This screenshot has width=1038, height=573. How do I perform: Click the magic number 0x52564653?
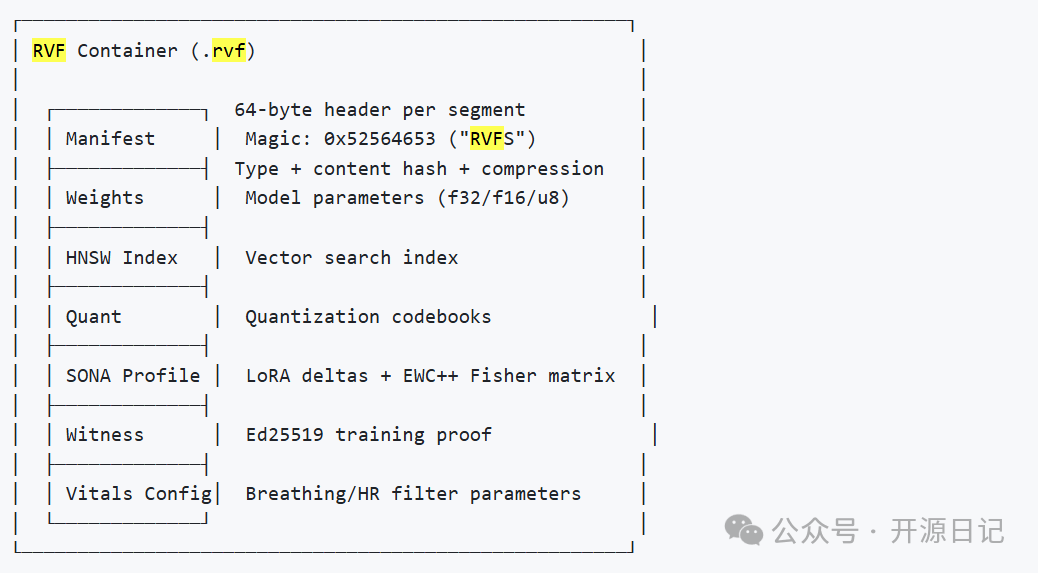pyautogui.click(x=379, y=139)
